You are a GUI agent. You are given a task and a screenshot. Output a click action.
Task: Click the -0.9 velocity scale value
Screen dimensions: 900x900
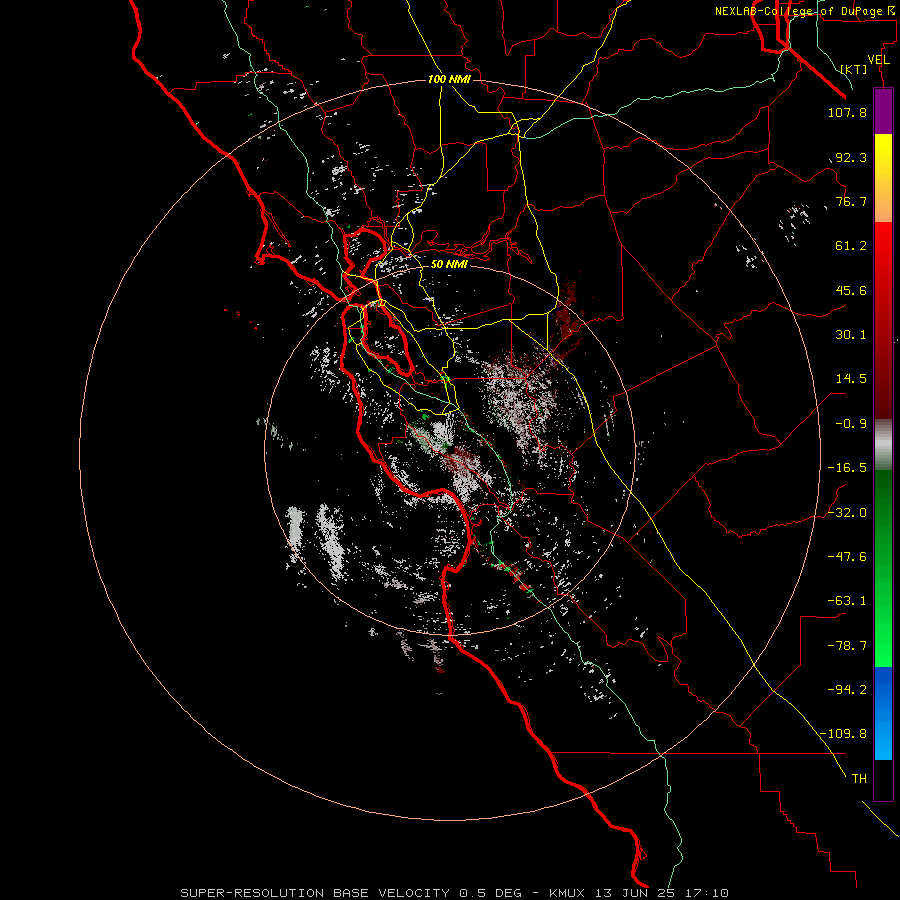click(851, 424)
